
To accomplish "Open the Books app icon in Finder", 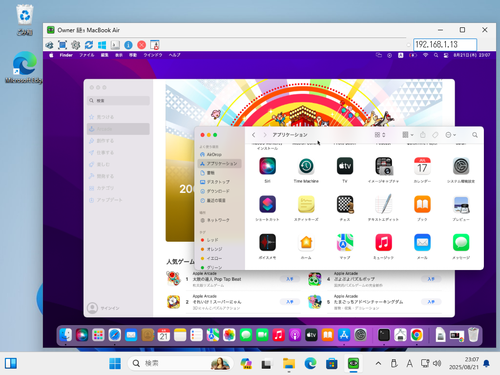I will pyautogui.click(x=422, y=204).
